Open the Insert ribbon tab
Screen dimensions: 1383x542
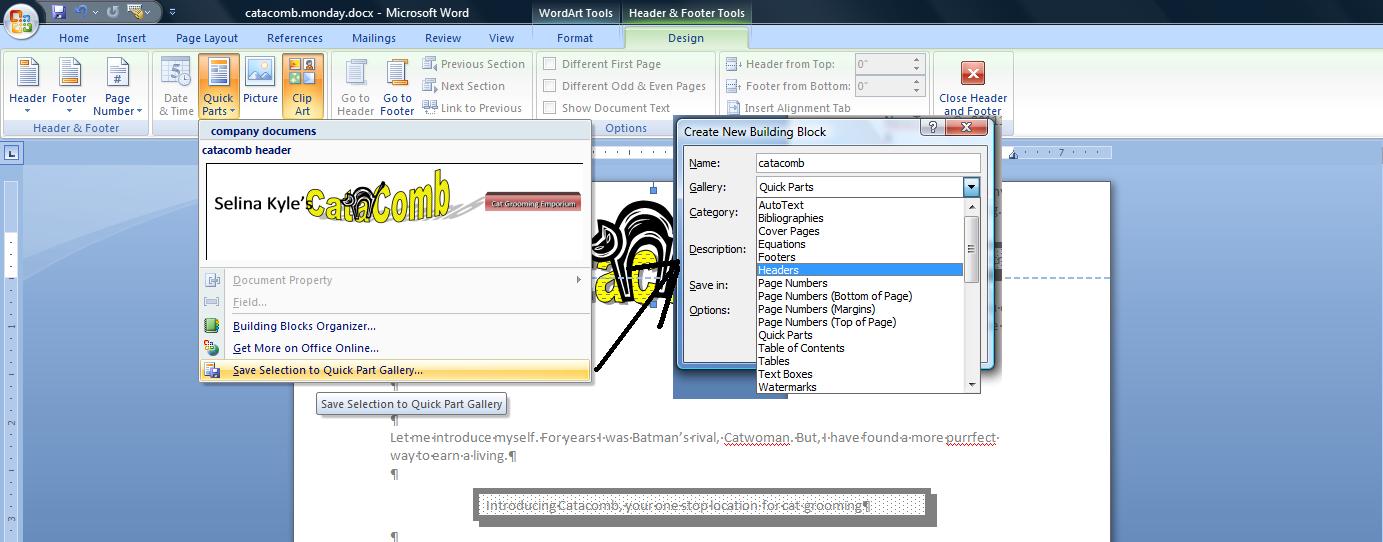[131, 38]
